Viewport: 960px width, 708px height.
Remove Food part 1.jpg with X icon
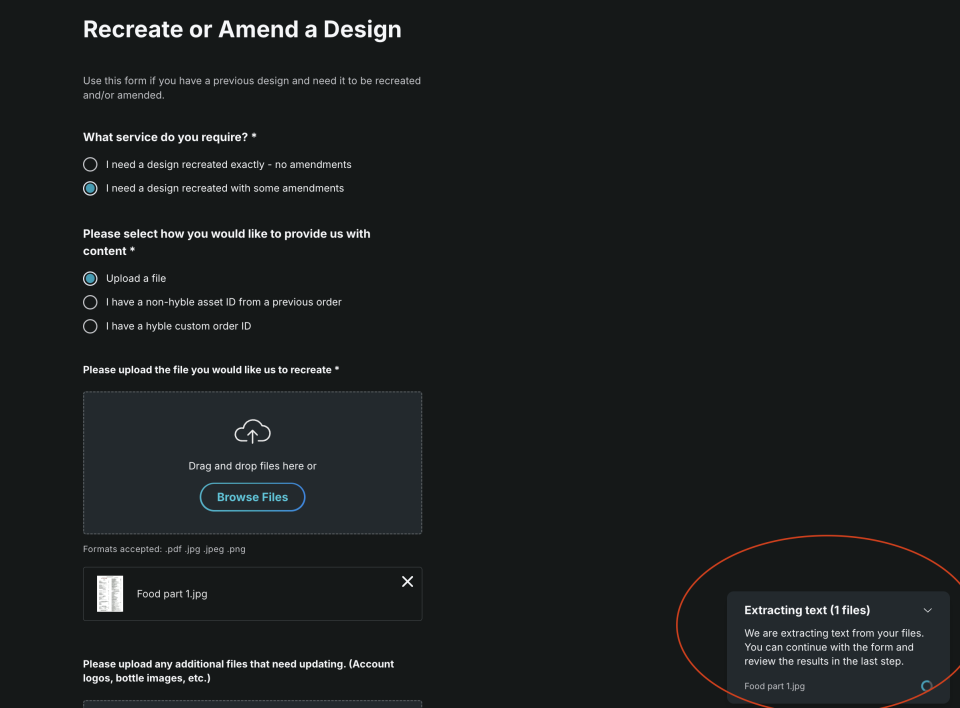pyautogui.click(x=407, y=582)
